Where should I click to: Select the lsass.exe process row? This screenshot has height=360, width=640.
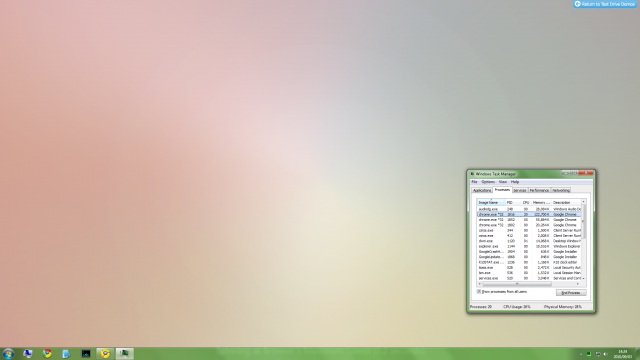point(529,267)
